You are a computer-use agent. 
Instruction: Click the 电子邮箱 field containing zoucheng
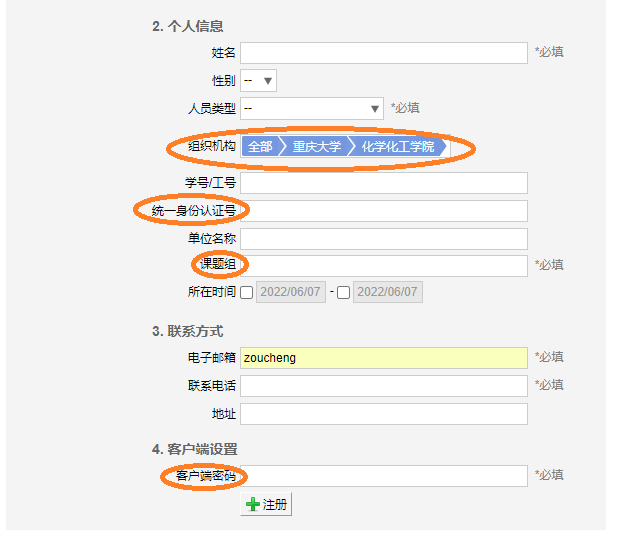coord(384,358)
